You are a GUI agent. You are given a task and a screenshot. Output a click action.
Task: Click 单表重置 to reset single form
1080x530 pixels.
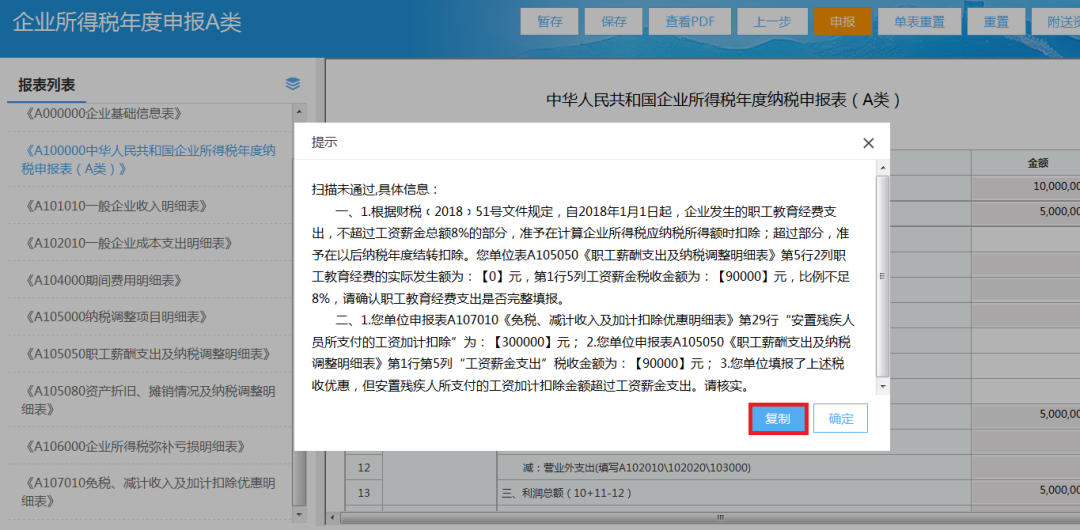point(920,21)
